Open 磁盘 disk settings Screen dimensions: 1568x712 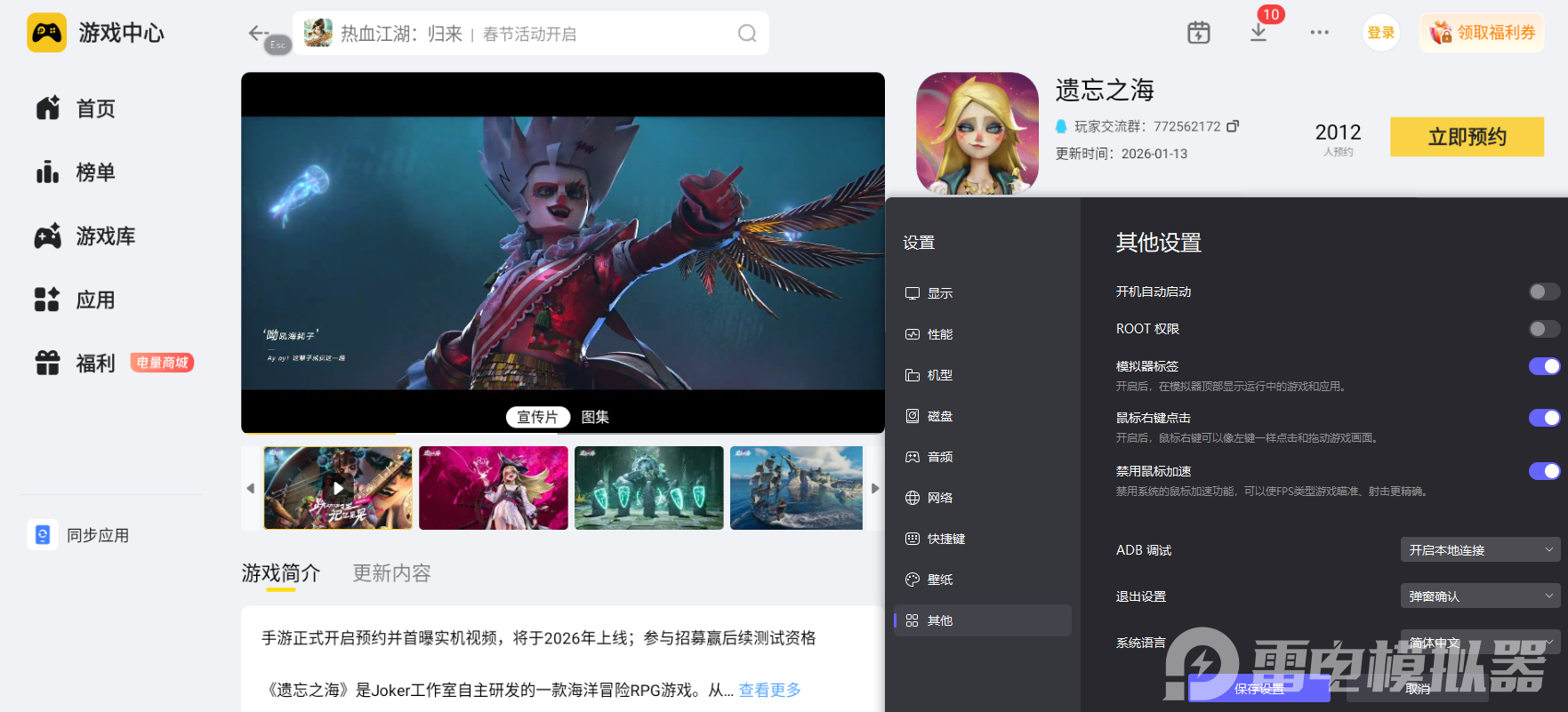click(983, 416)
